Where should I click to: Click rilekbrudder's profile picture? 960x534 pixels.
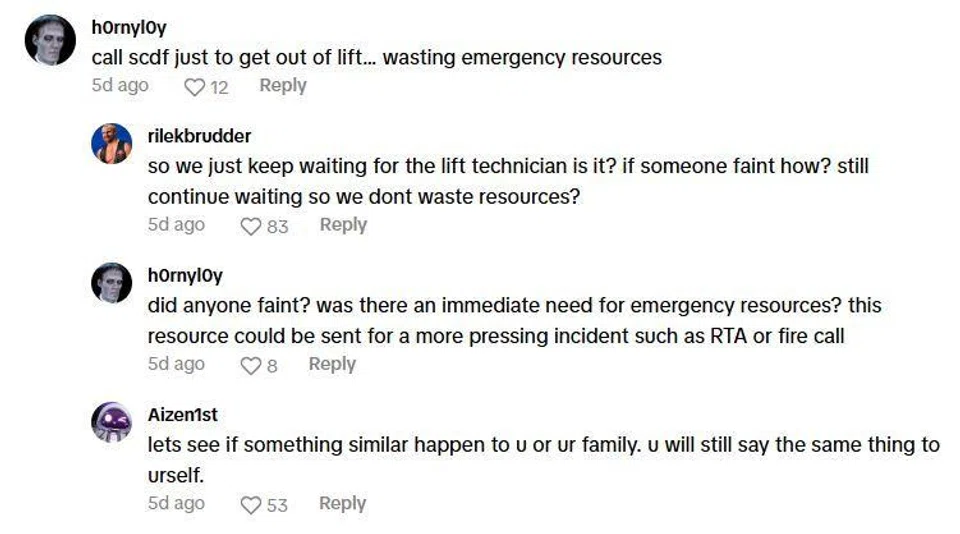112,144
